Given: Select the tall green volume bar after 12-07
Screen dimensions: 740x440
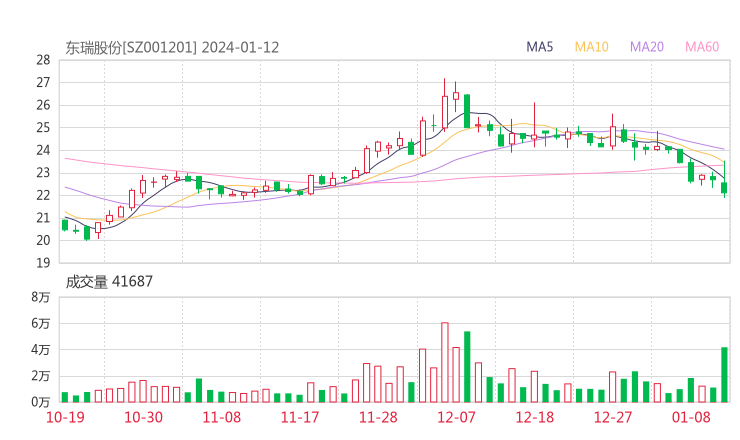Looking at the screenshot, I should click(x=467, y=367).
